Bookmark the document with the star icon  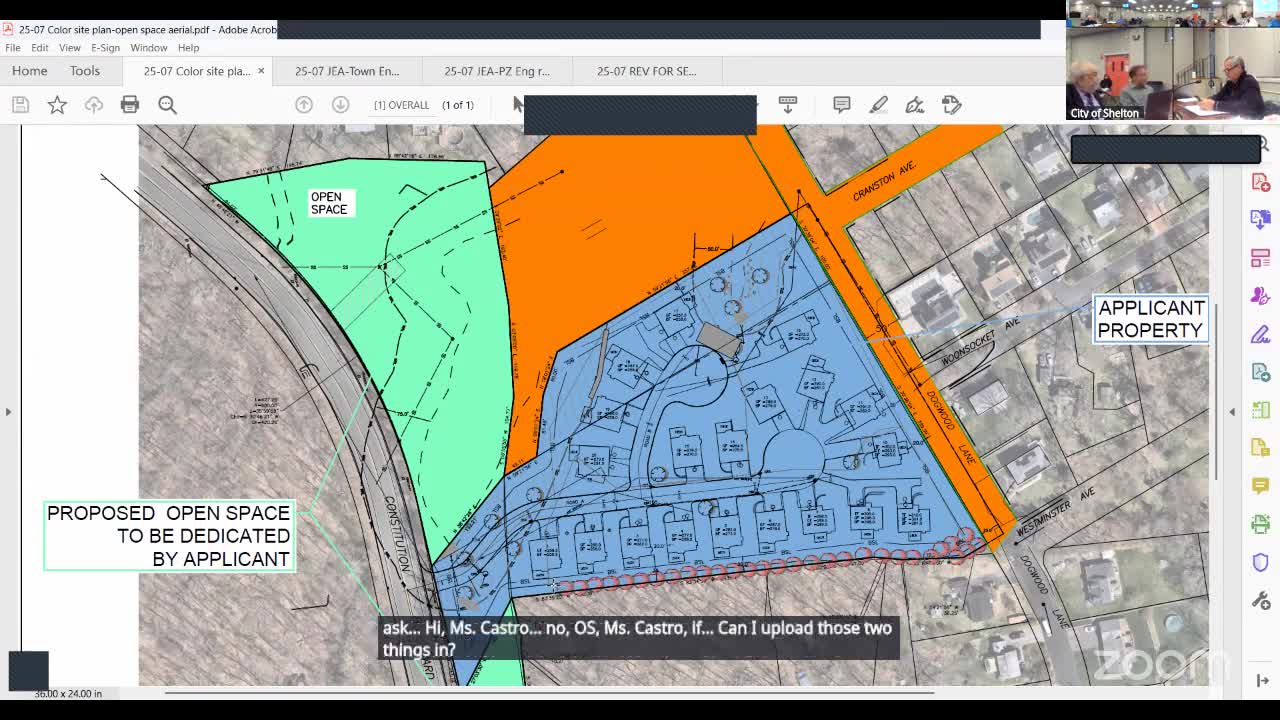pos(57,105)
